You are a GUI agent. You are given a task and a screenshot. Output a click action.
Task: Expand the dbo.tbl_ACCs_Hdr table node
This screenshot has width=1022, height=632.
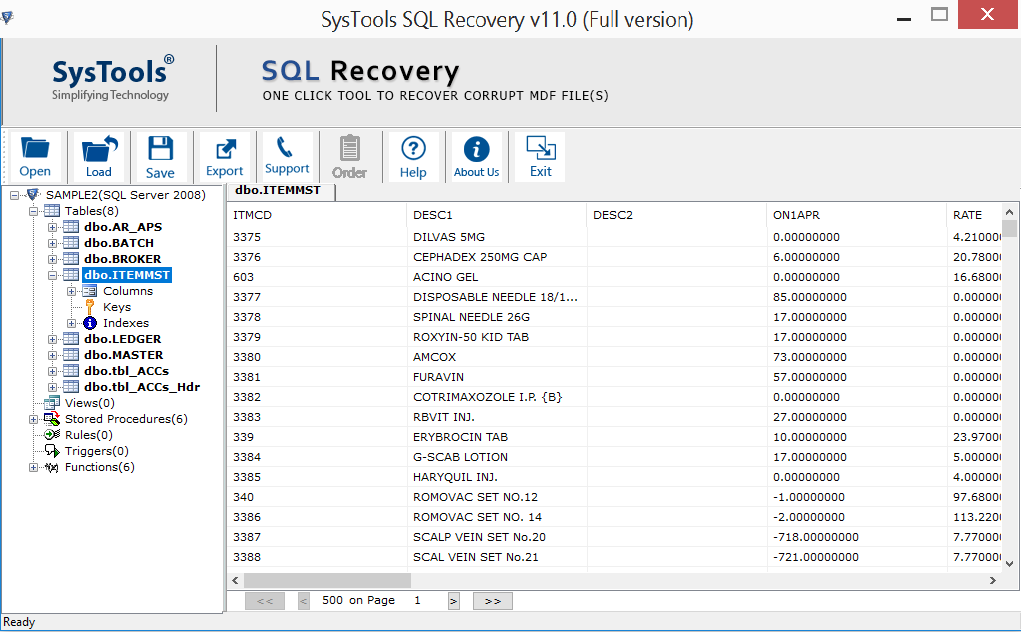click(x=52, y=387)
